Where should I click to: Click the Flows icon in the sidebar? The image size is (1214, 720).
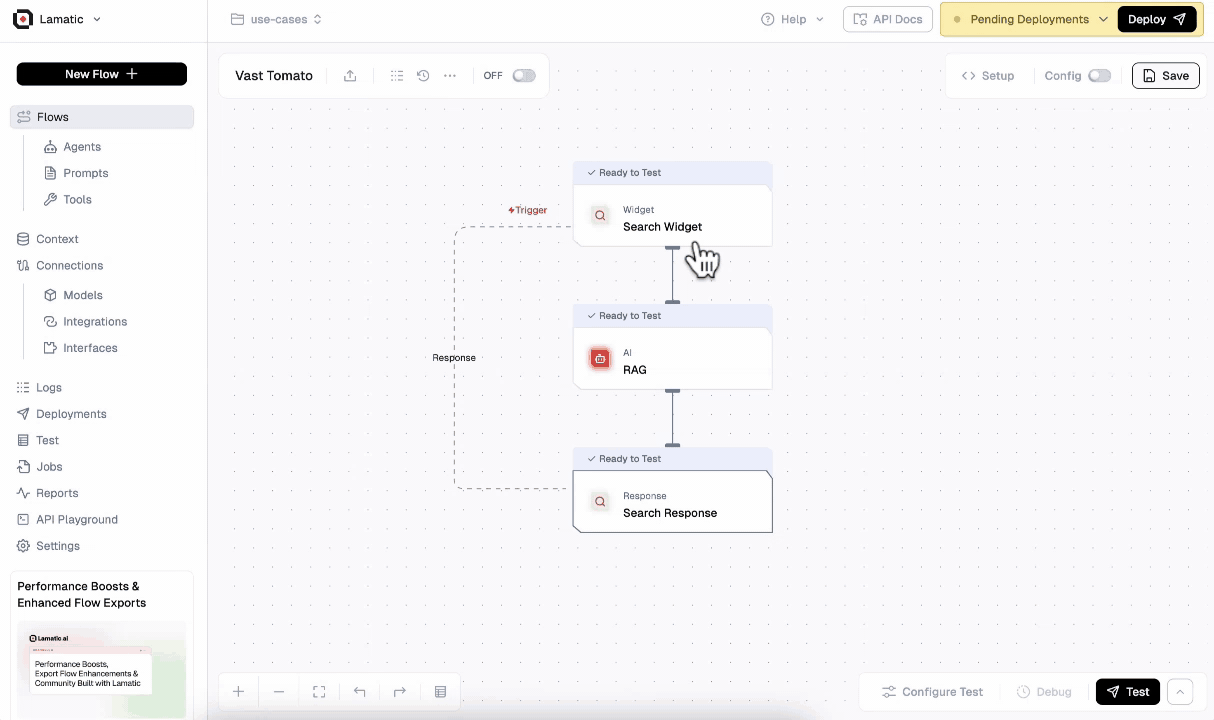click(24, 117)
